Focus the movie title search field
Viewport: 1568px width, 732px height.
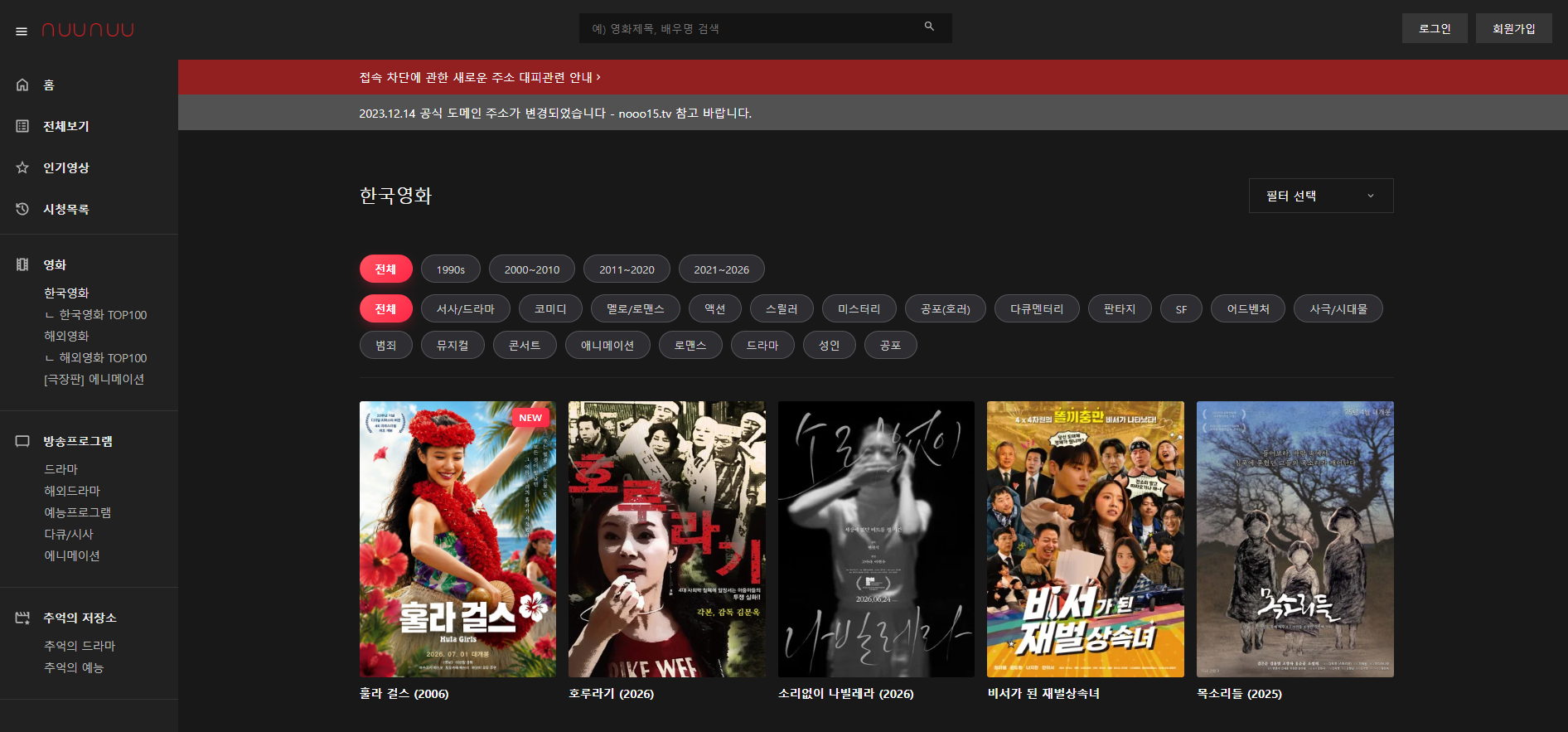pyautogui.click(x=765, y=28)
